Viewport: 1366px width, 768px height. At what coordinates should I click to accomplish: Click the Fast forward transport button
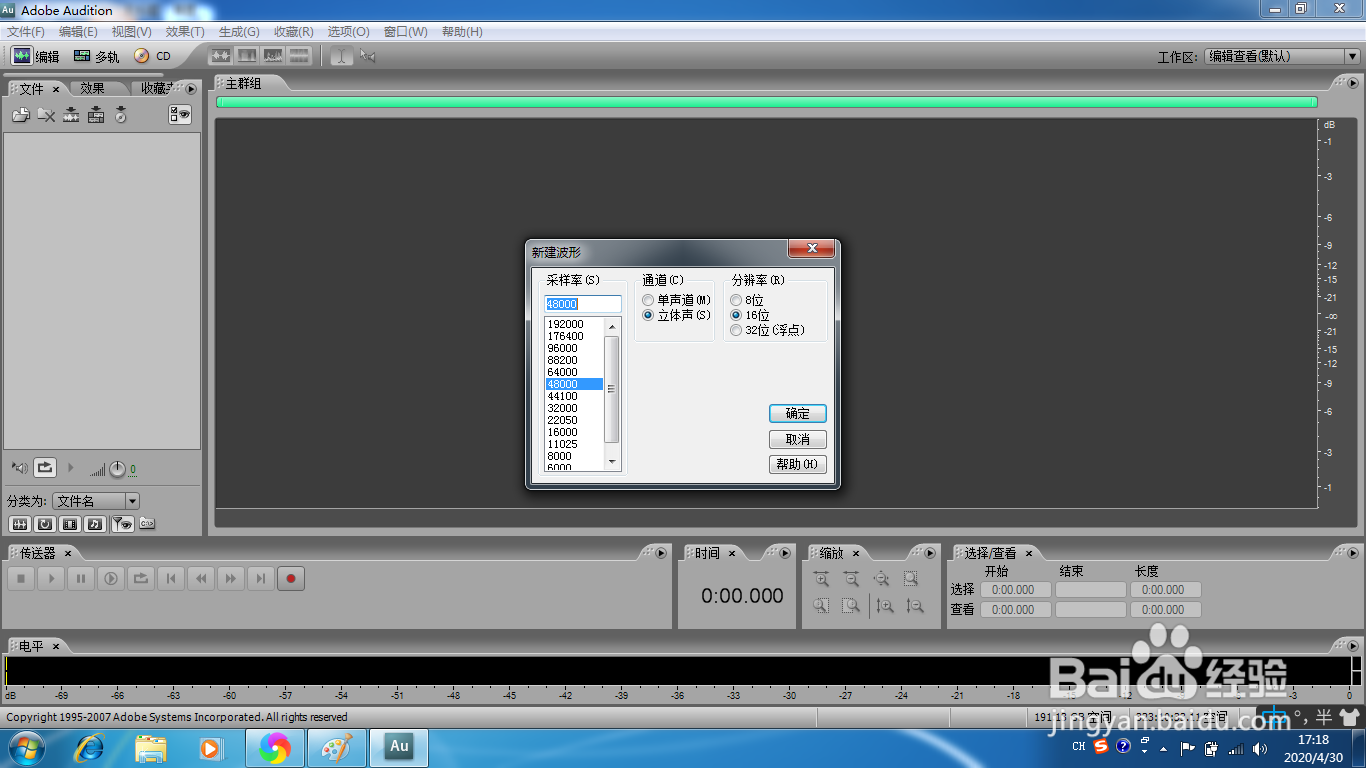[231, 578]
